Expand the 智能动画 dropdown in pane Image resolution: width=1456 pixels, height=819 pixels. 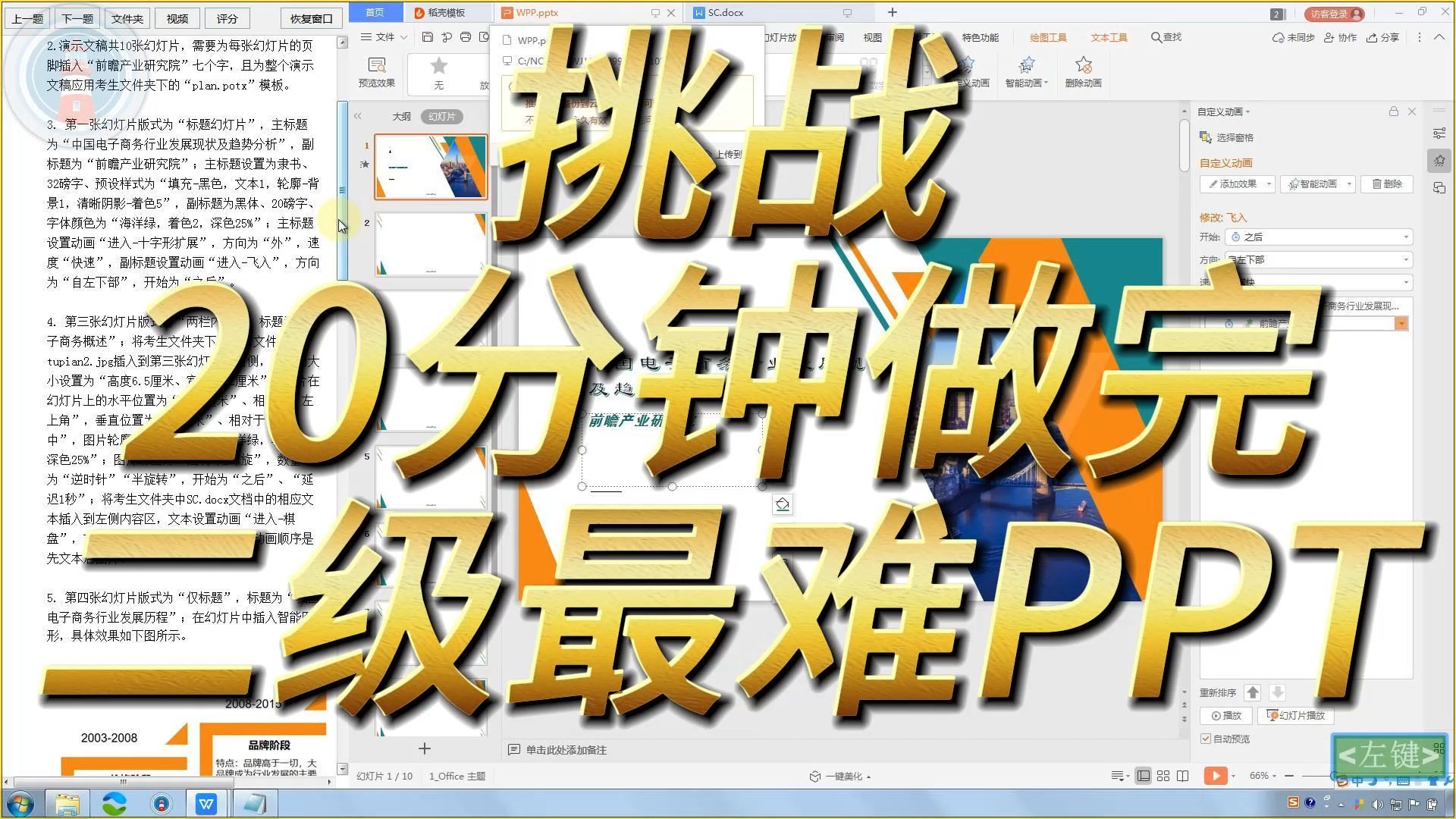tap(1349, 184)
